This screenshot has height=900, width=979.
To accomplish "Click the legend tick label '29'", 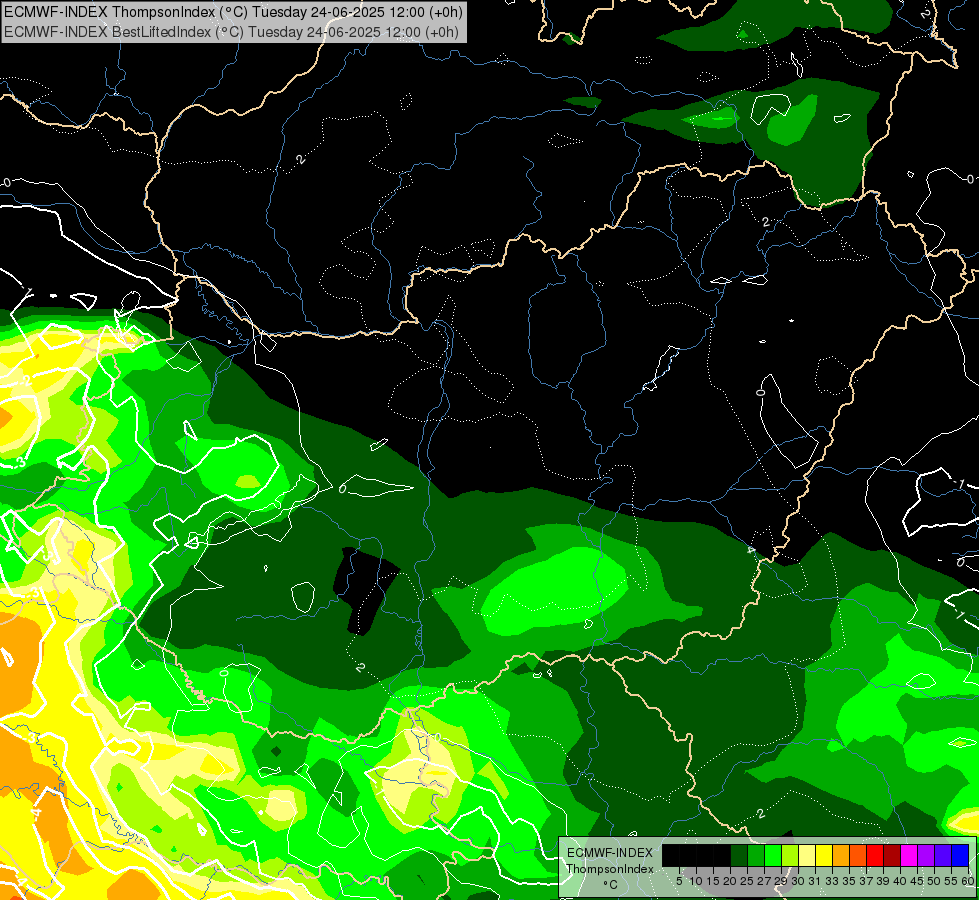I will [782, 881].
